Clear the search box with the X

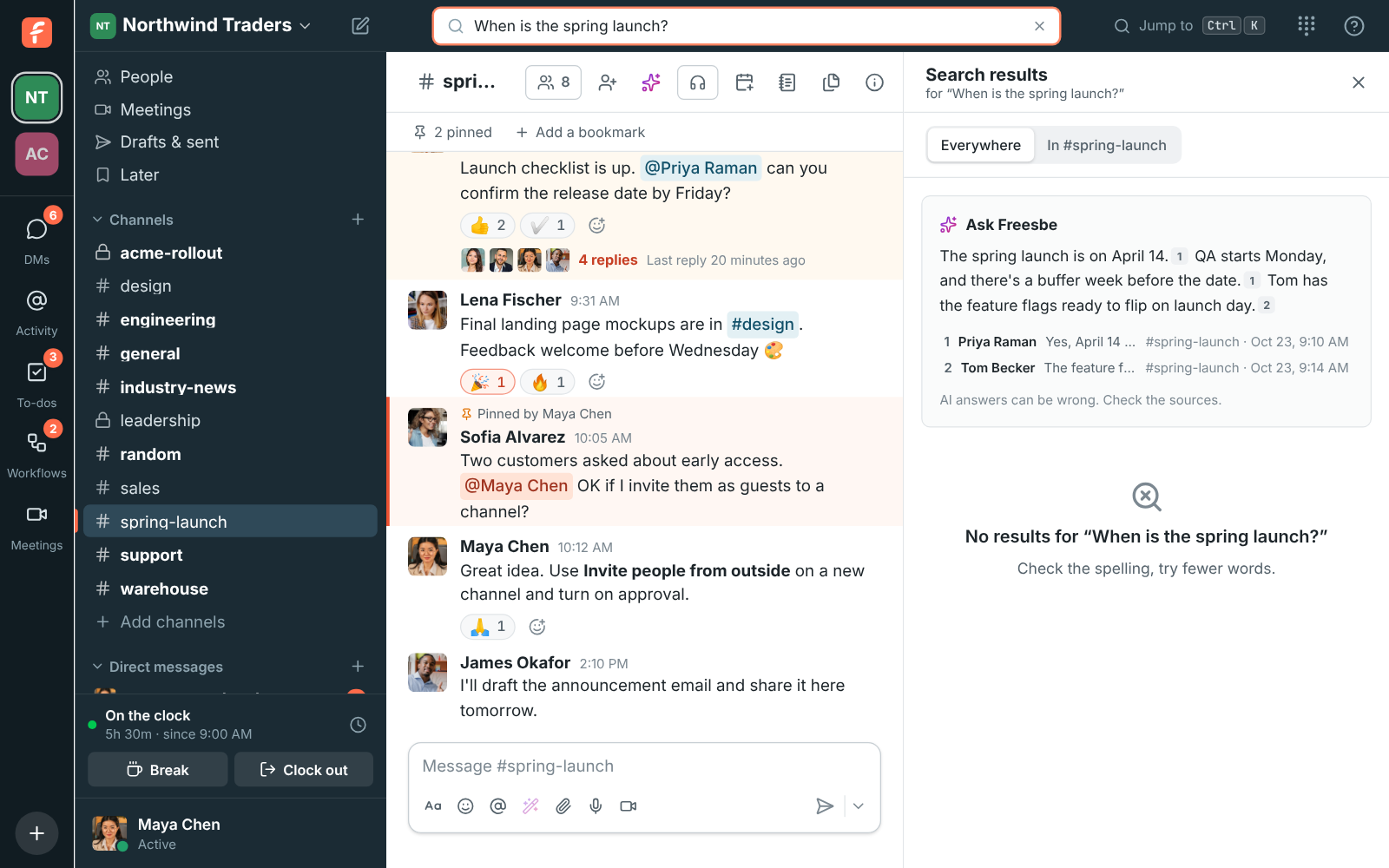1039,26
